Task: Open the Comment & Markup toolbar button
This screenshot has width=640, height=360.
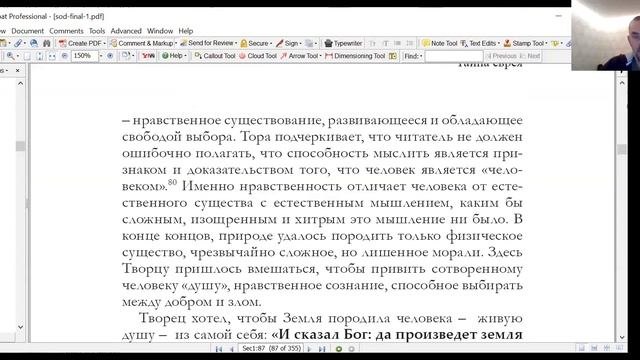Action: [142, 43]
